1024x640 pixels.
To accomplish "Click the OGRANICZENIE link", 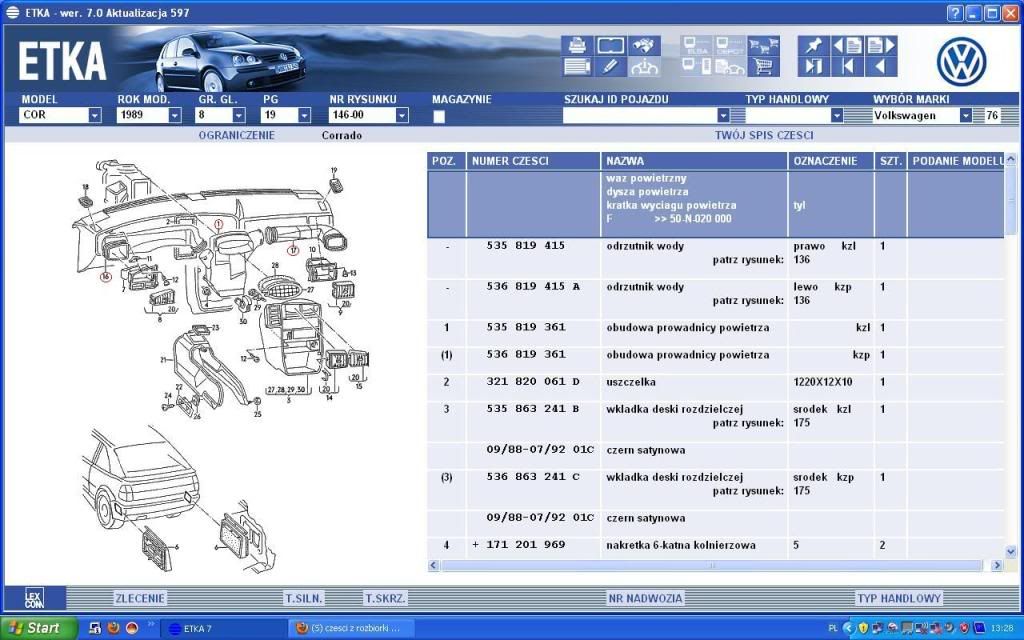I will (x=236, y=135).
